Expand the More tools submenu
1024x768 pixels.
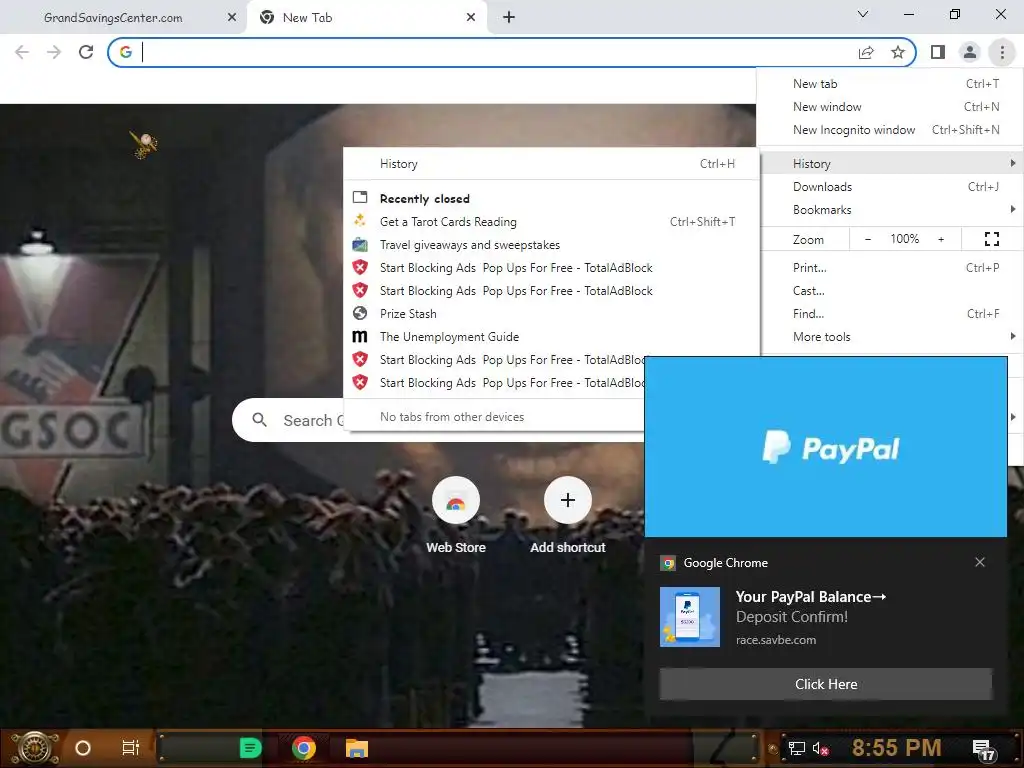[890, 337]
